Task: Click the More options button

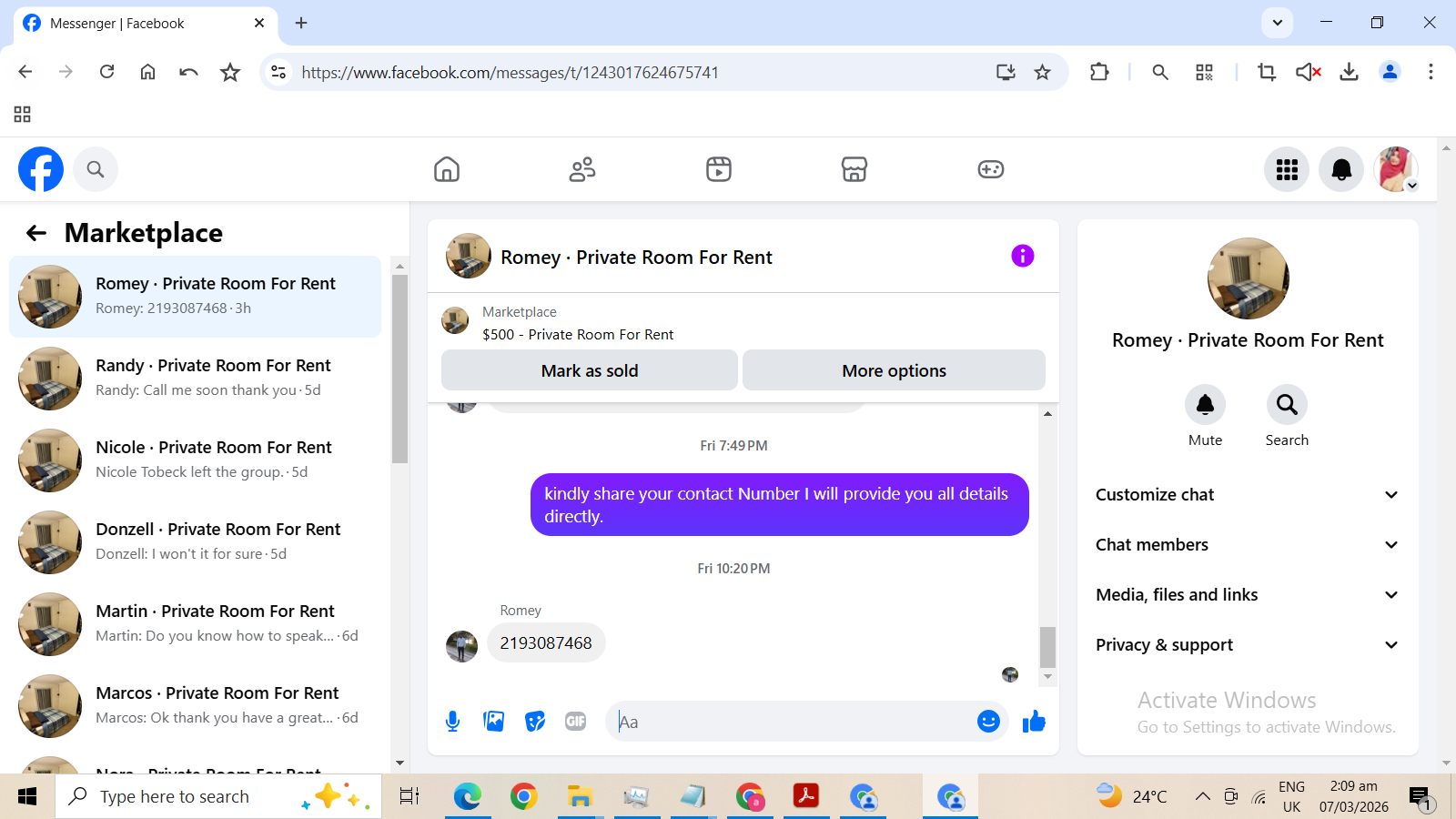Action: coord(894,370)
